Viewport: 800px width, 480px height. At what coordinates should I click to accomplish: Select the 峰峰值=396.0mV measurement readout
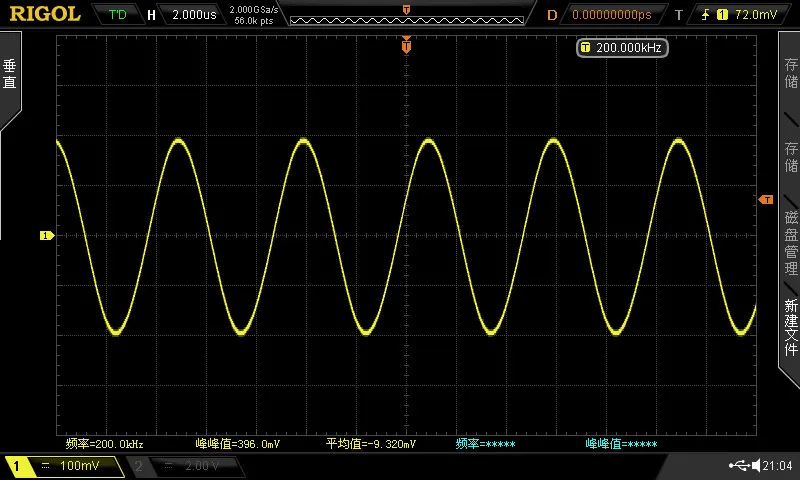tap(238, 444)
